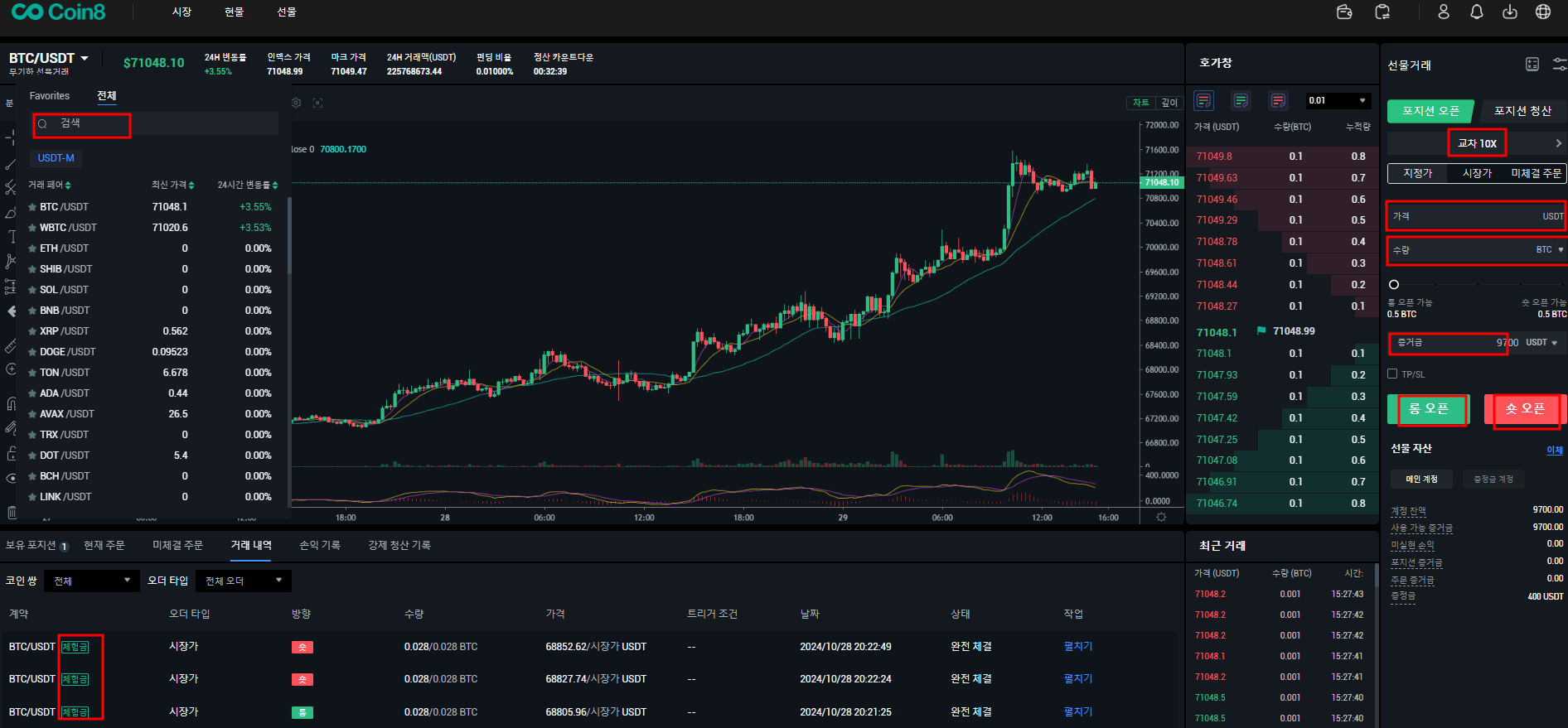Open the wallet icon in header

1344,12
